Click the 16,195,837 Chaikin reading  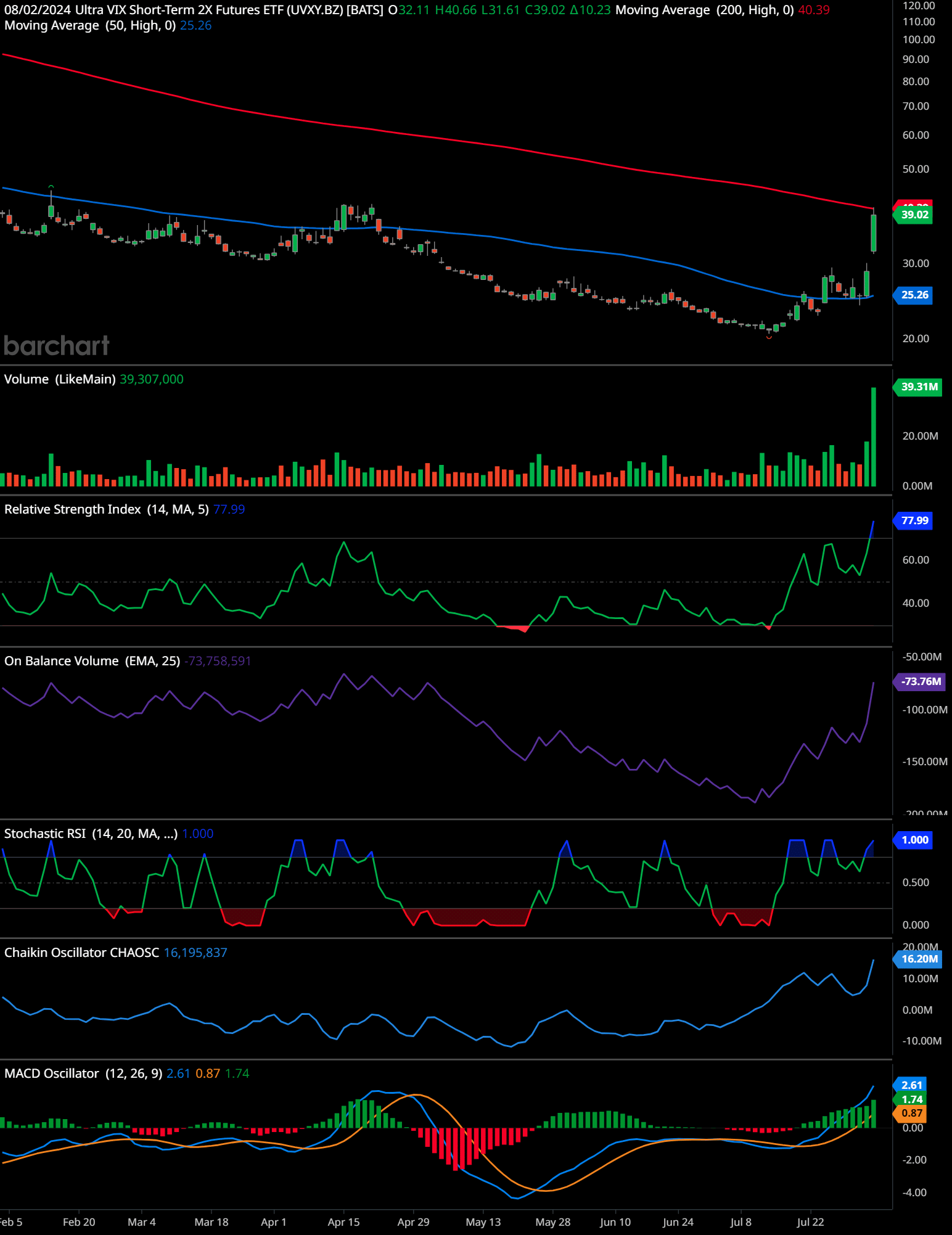pos(195,953)
